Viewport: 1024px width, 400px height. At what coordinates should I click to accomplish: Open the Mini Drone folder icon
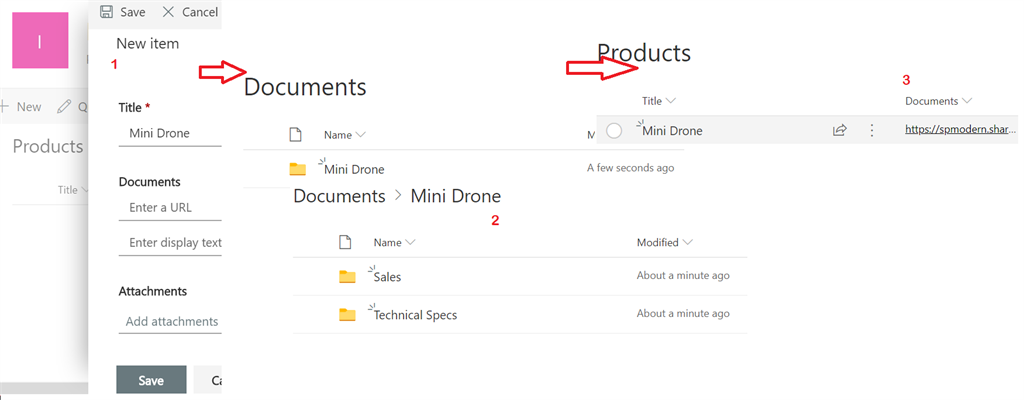[297, 169]
